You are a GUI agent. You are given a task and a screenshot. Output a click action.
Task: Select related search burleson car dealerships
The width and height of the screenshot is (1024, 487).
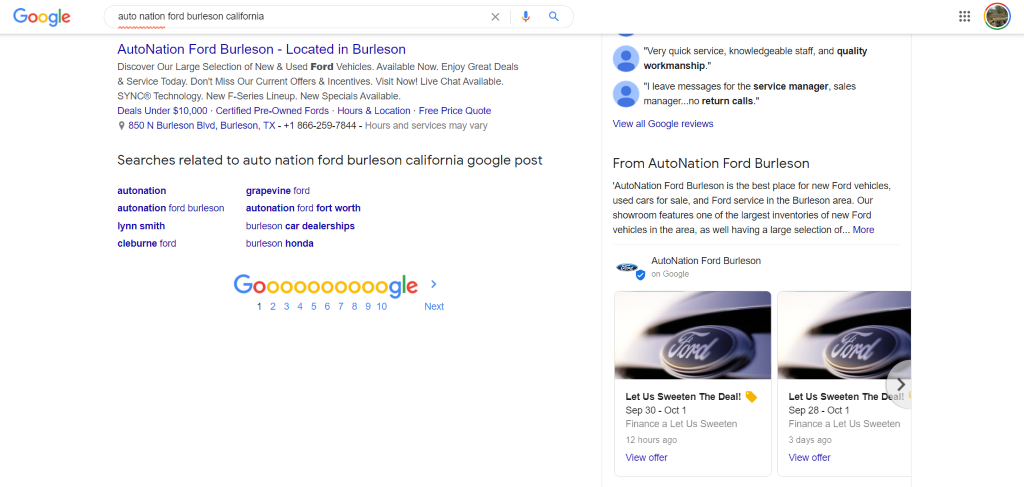click(x=300, y=226)
